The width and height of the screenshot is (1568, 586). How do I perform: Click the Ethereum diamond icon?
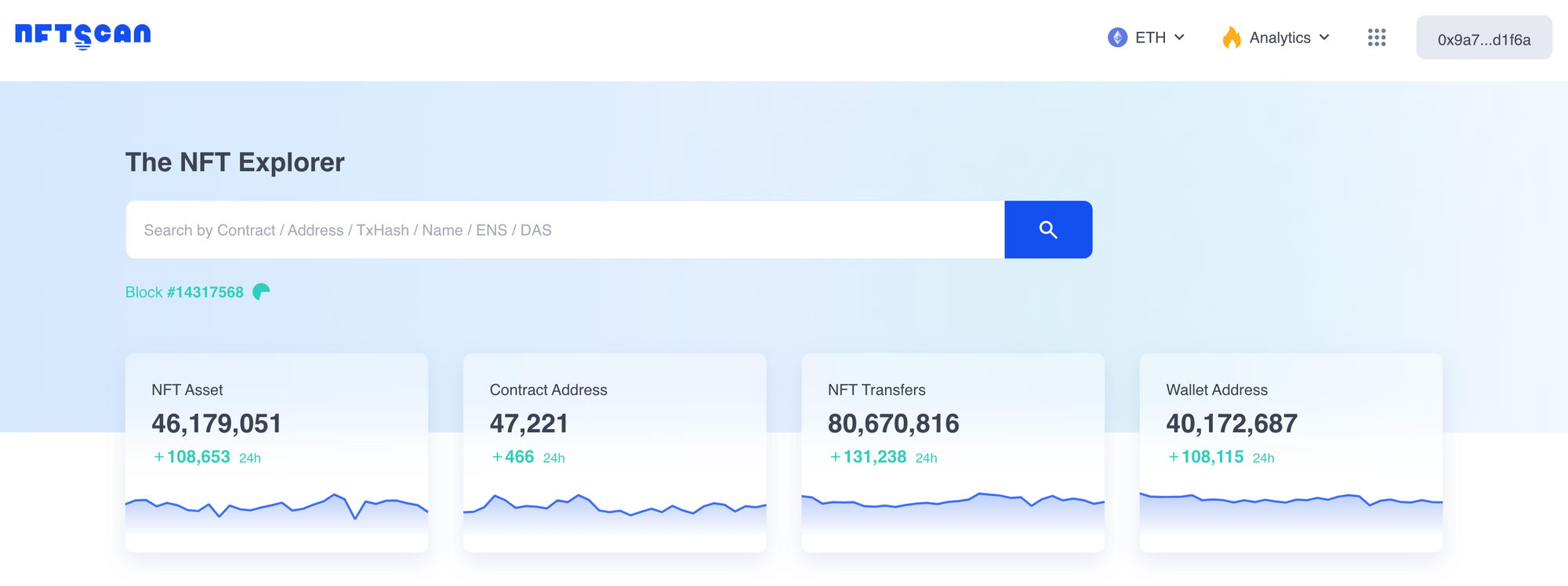coord(1117,38)
